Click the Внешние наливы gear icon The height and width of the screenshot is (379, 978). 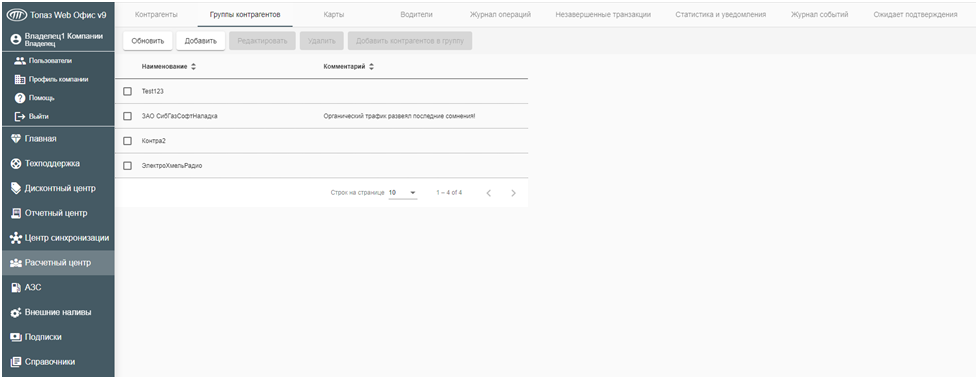coord(16,312)
